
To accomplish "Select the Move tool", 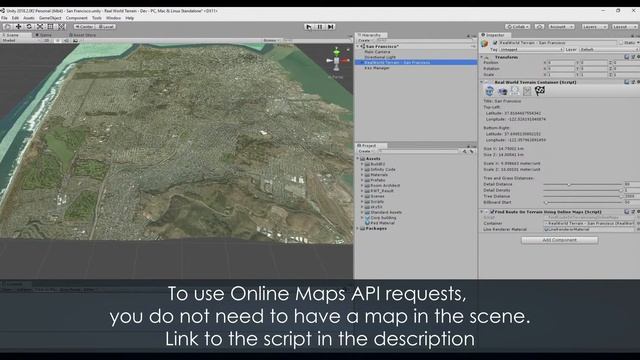I will coord(18,27).
